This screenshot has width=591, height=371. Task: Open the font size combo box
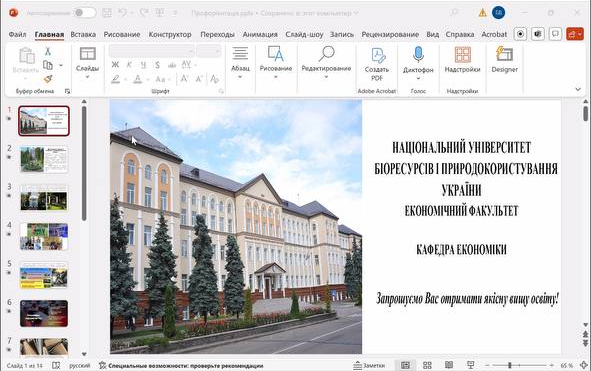(x=208, y=51)
